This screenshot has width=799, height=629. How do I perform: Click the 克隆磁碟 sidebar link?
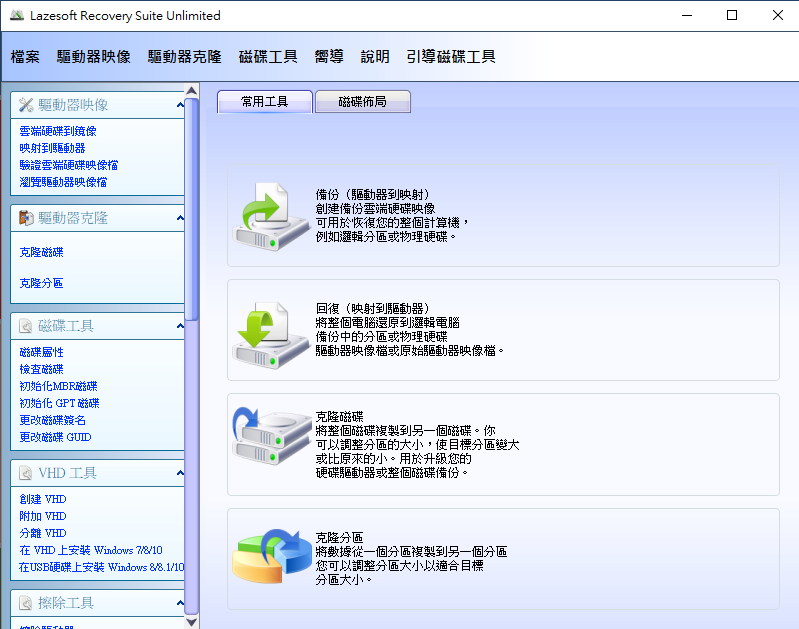tap(41, 252)
